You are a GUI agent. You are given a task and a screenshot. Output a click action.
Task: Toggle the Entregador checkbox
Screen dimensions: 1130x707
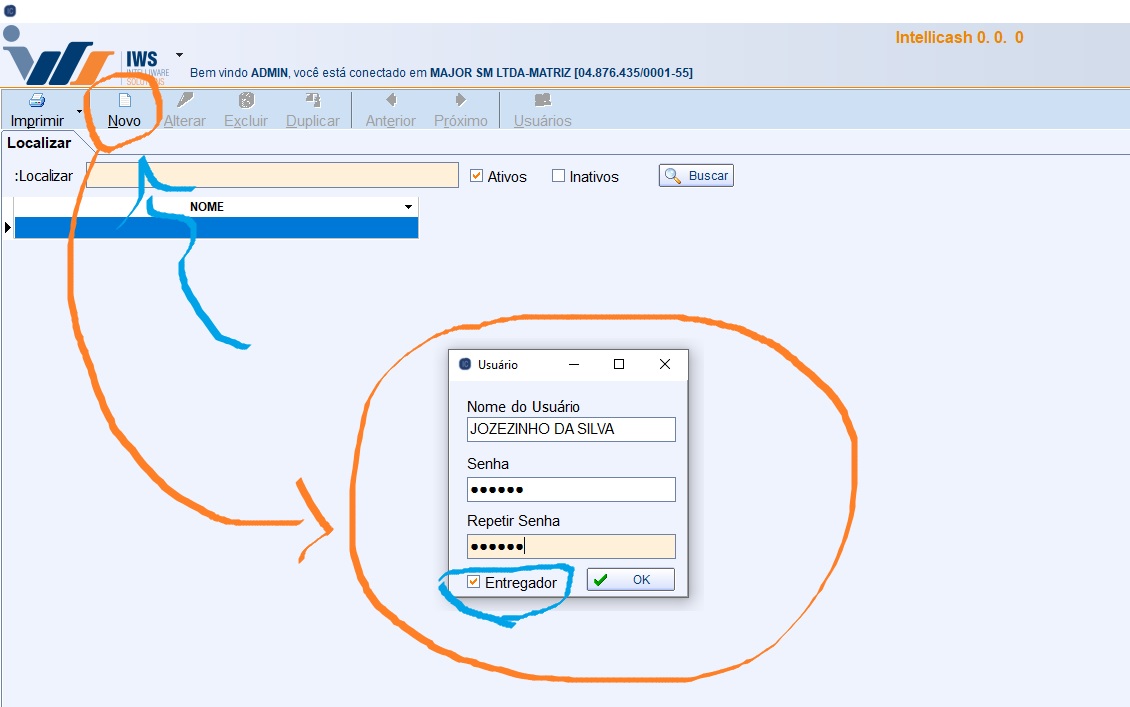pyautogui.click(x=474, y=582)
